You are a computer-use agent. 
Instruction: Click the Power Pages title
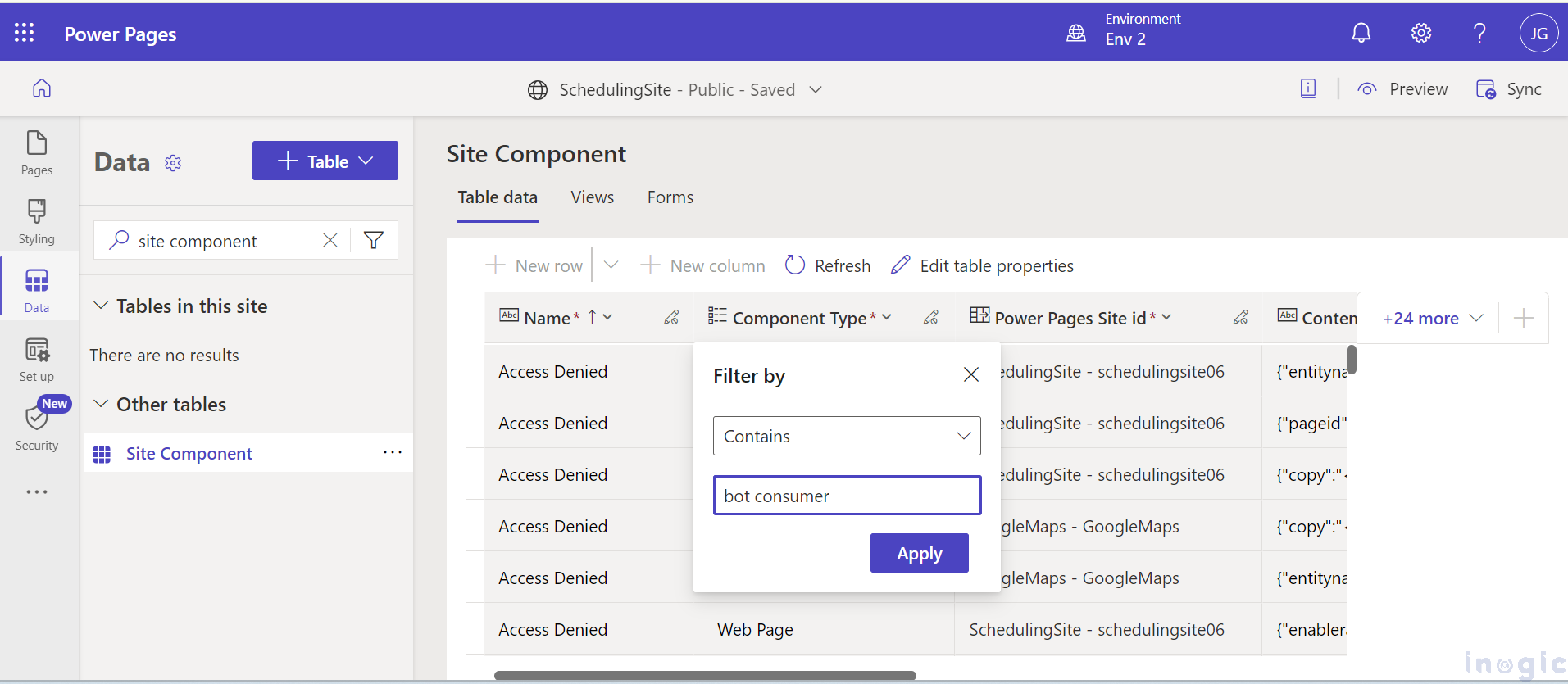tap(120, 34)
